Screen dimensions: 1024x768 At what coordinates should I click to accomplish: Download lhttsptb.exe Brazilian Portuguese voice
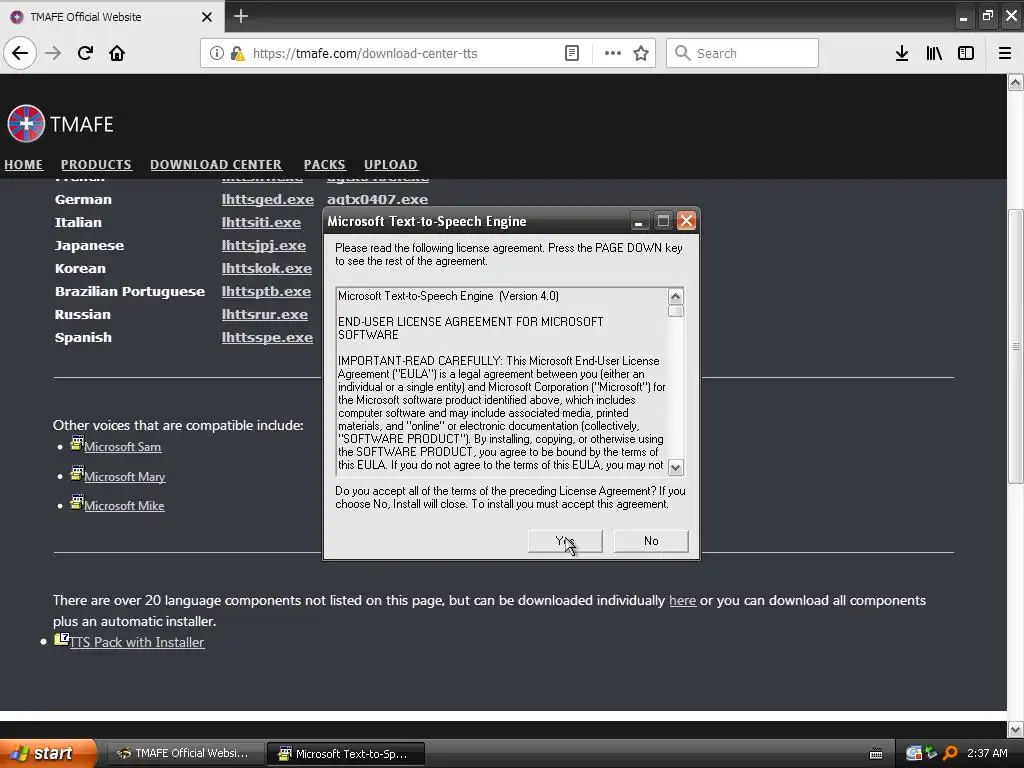266,291
